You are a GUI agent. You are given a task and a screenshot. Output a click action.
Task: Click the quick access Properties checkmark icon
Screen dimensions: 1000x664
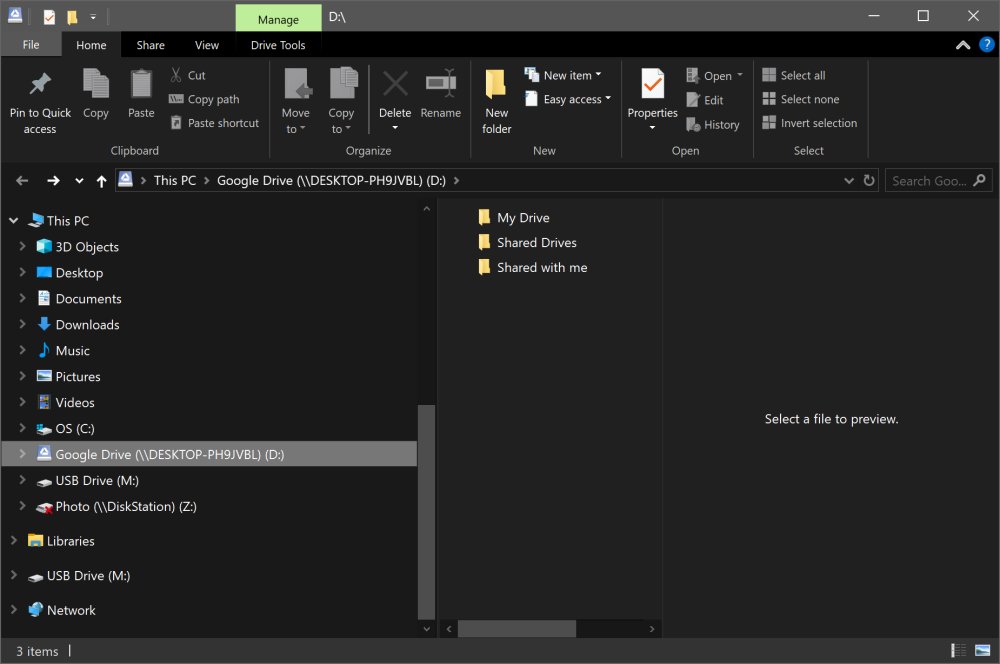[x=49, y=17]
